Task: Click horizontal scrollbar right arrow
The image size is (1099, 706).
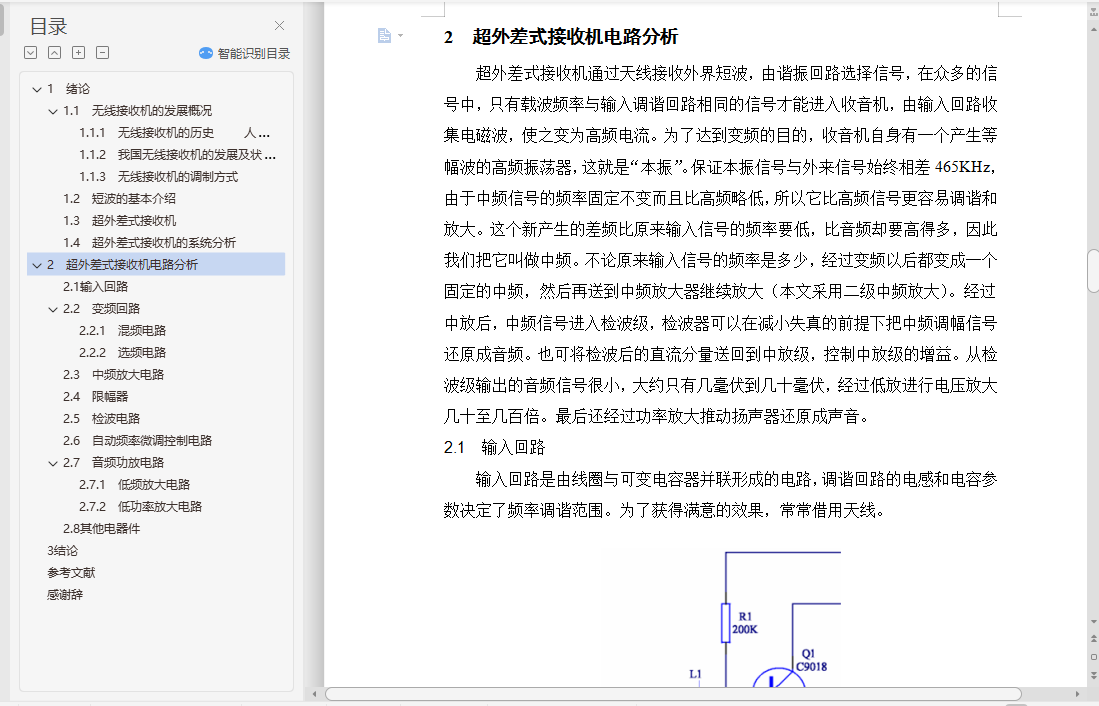Action: [1077, 694]
